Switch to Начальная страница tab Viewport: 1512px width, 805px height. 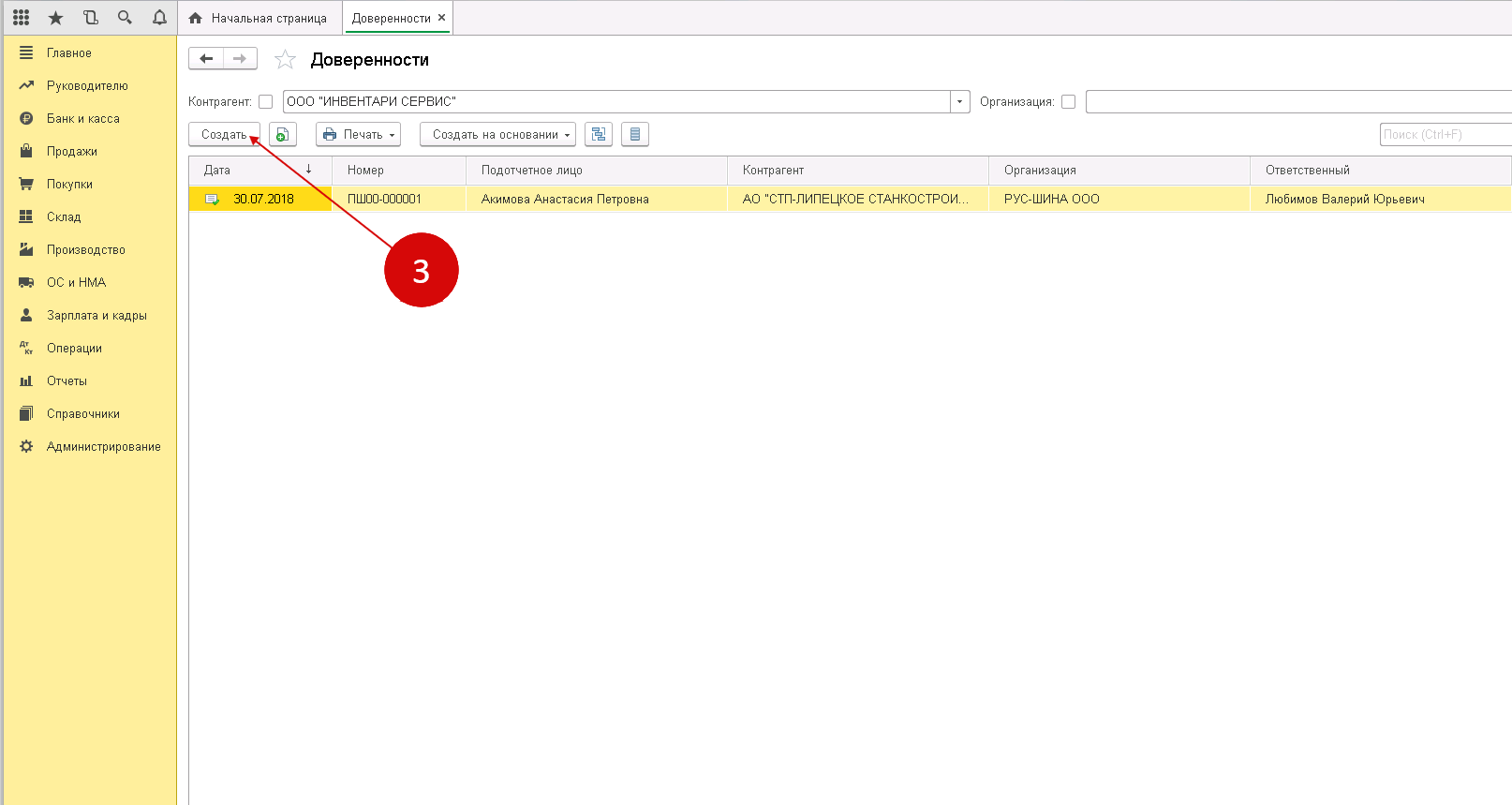point(259,18)
